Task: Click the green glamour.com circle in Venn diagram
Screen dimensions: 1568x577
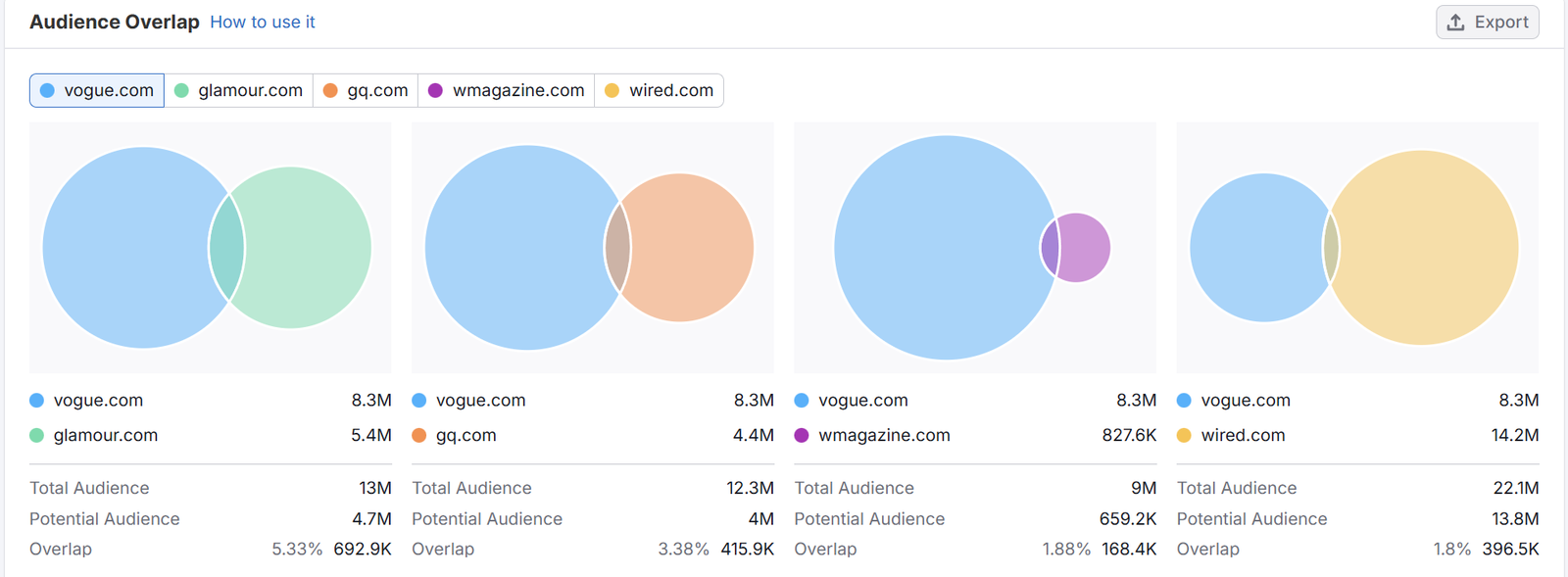Action: [x=306, y=248]
